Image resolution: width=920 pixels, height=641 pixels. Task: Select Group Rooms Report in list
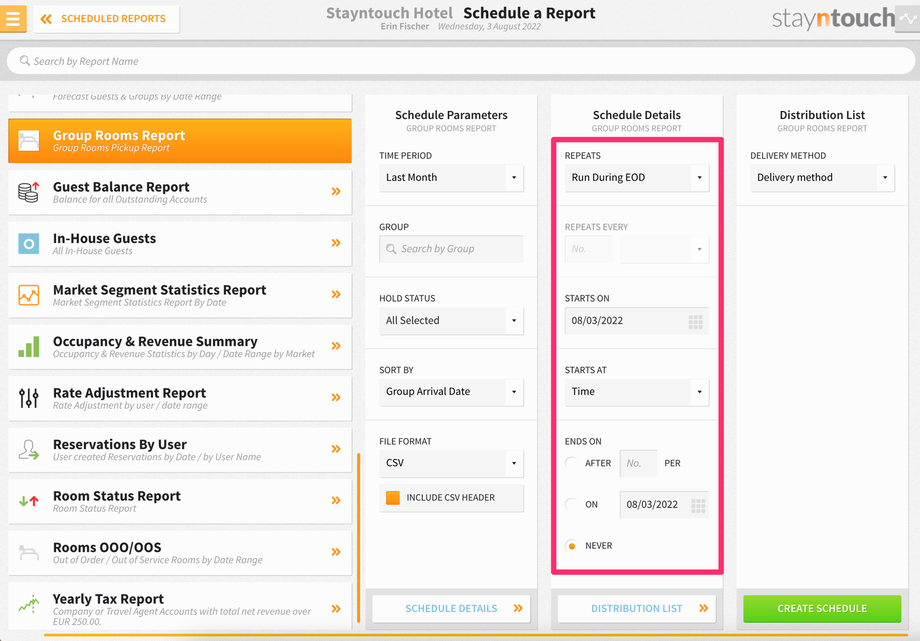(x=180, y=141)
